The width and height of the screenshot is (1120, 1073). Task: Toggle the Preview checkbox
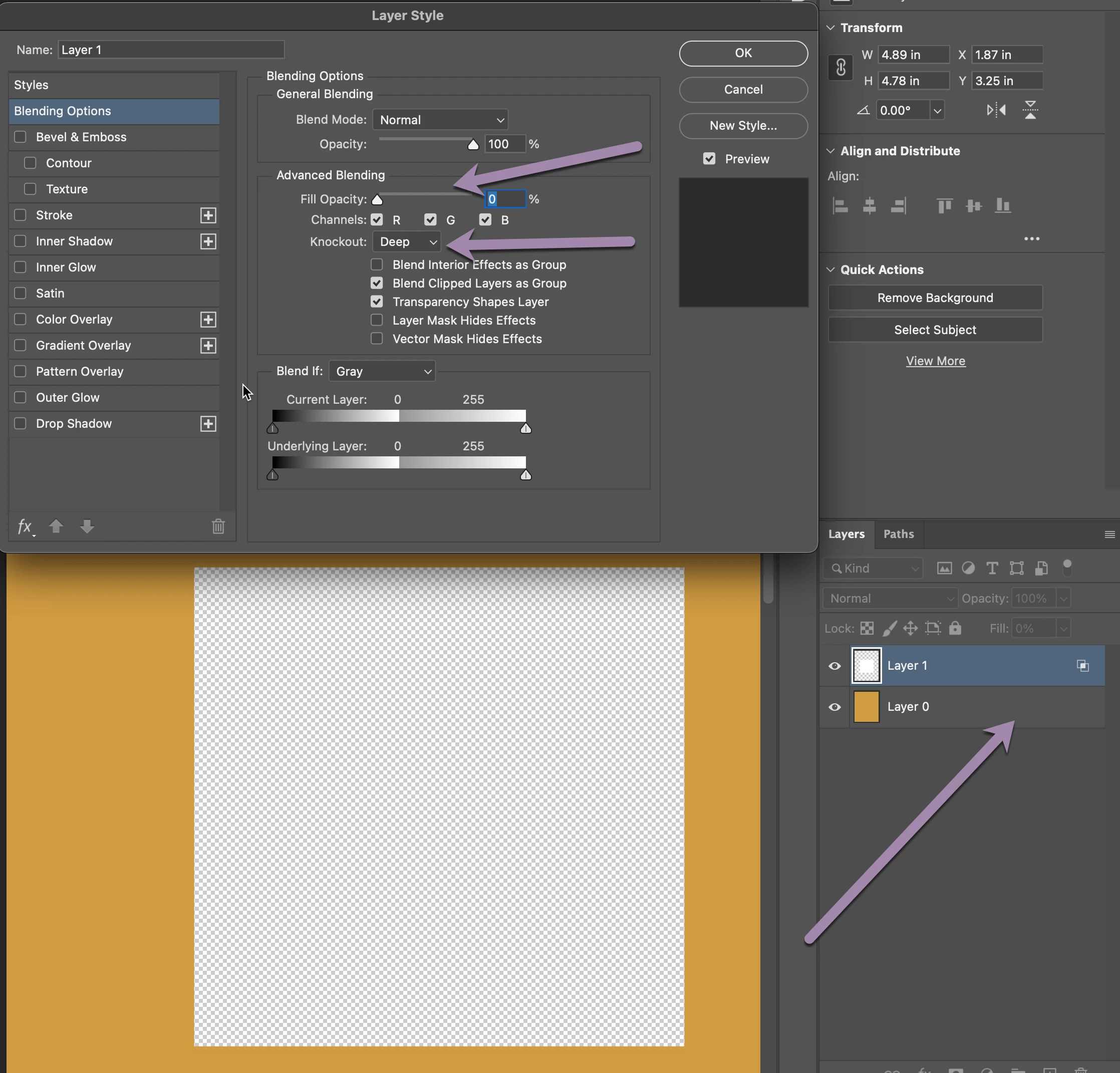point(709,159)
